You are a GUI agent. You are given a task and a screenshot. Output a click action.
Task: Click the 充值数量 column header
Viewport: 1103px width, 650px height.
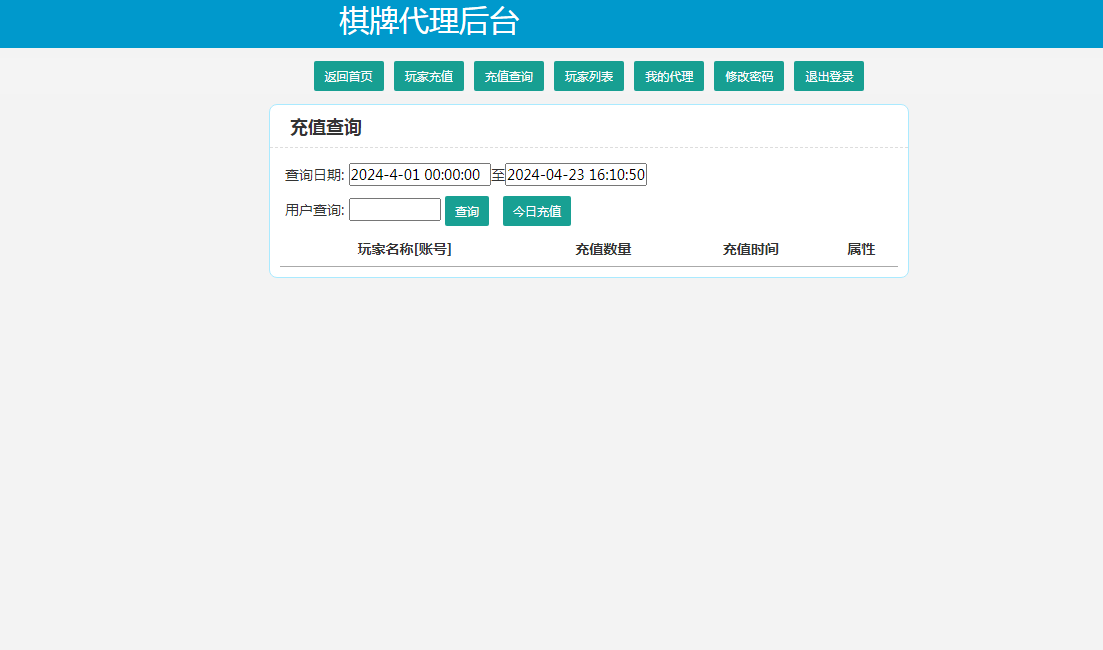click(x=603, y=249)
